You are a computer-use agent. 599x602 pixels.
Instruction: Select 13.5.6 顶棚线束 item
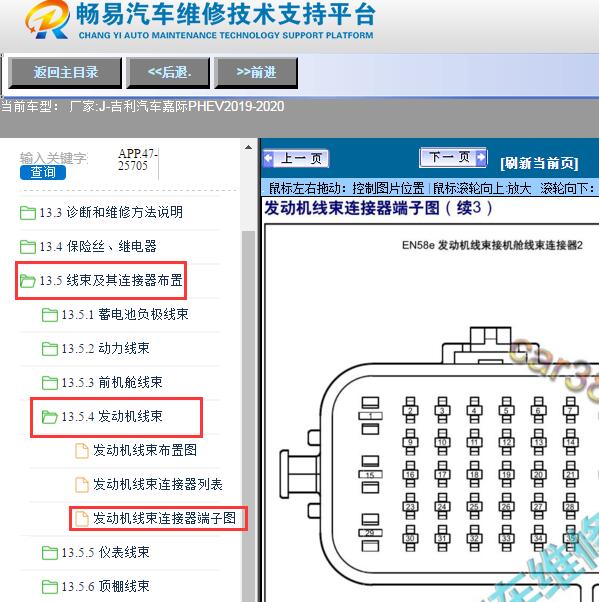click(x=106, y=586)
